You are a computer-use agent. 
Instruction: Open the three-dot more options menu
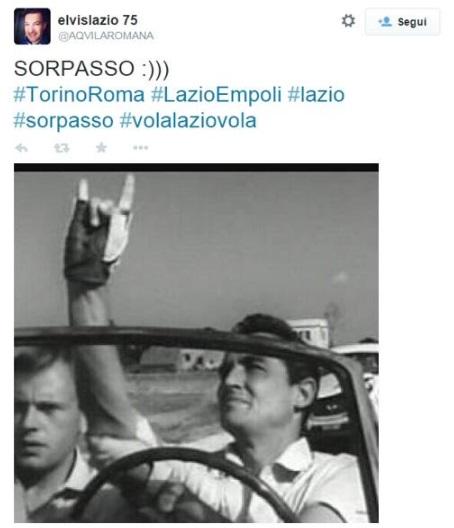(x=141, y=147)
